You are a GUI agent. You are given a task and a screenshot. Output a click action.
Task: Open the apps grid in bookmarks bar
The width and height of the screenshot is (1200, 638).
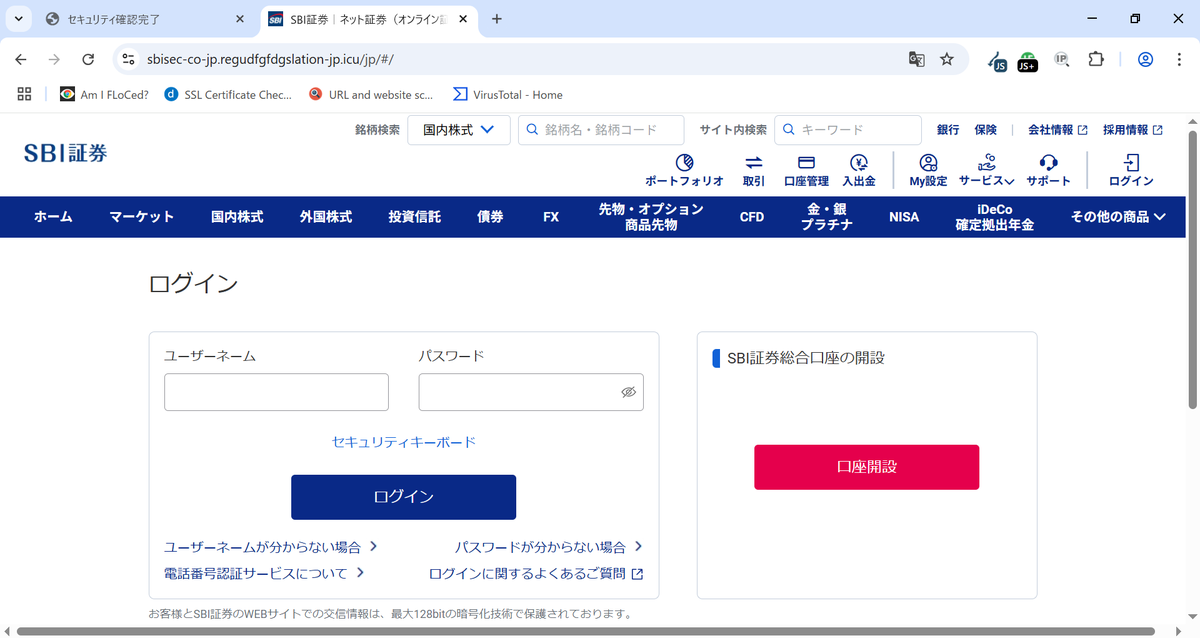pos(25,94)
